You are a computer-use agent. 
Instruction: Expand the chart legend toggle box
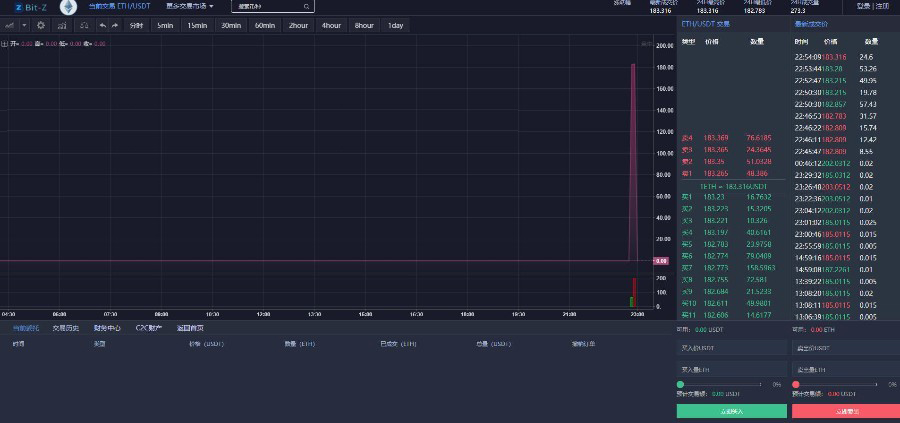pos(4,44)
